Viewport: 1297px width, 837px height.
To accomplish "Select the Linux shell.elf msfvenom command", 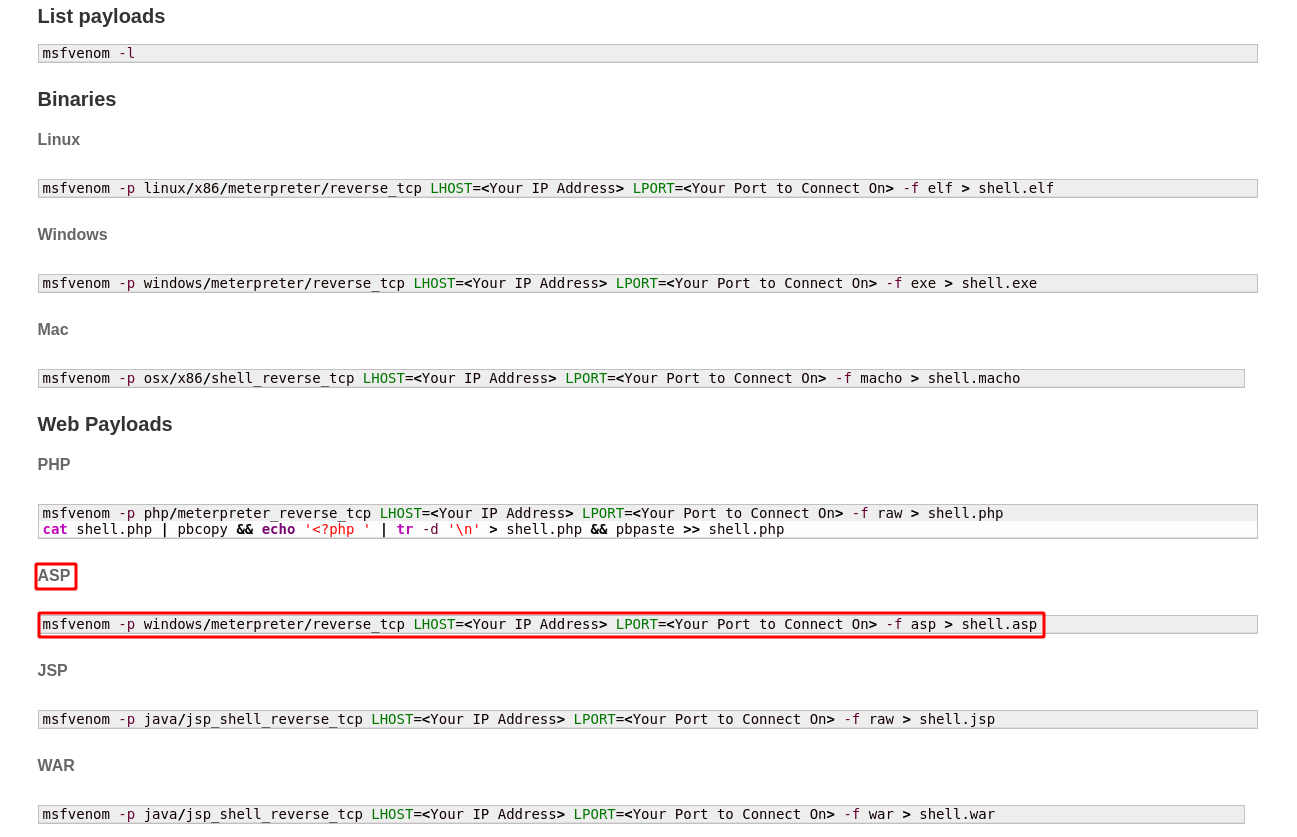I will pos(647,188).
